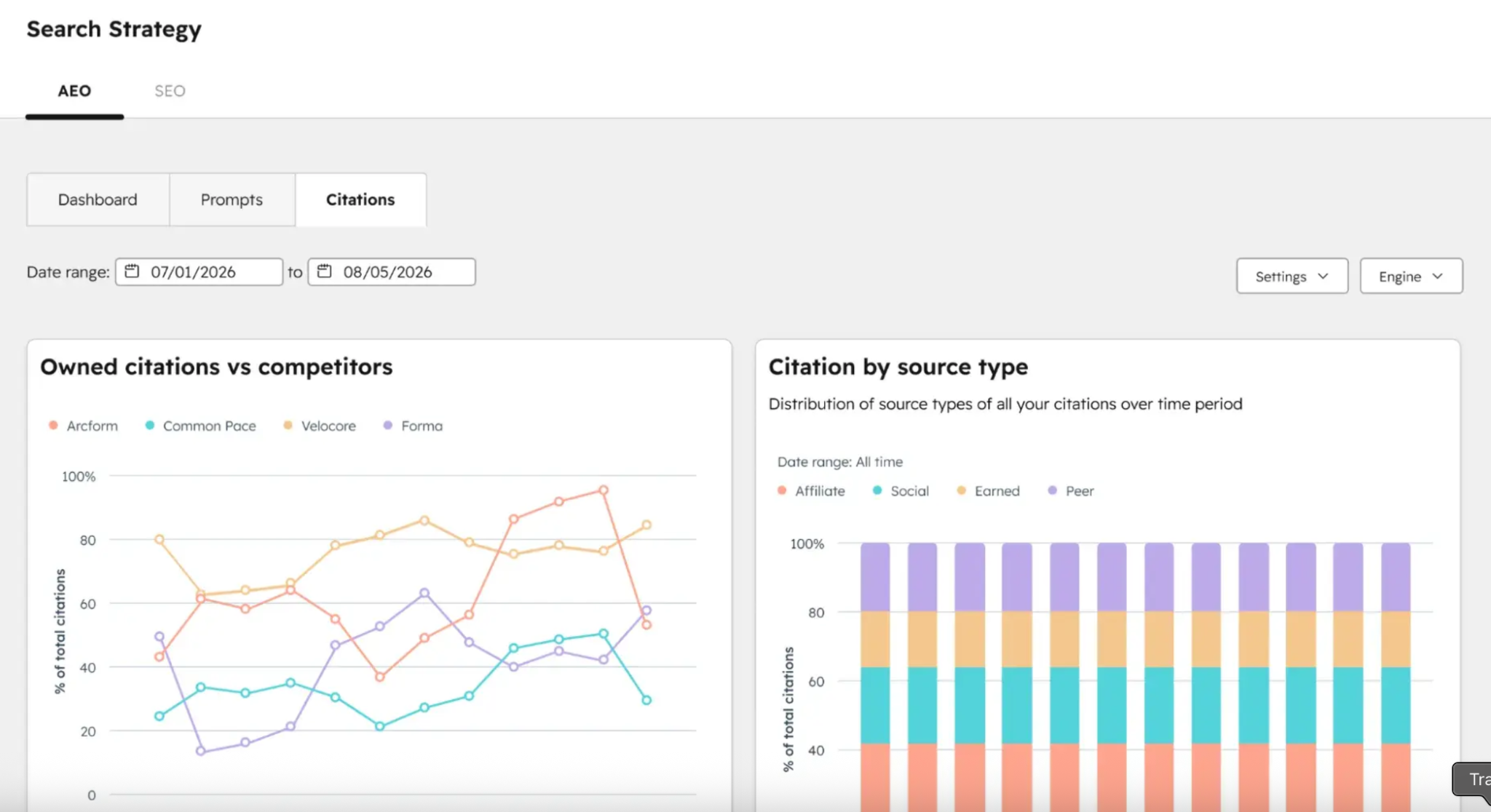Toggle Earned source type in legend
Viewport: 1491px width, 812px height.
988,491
